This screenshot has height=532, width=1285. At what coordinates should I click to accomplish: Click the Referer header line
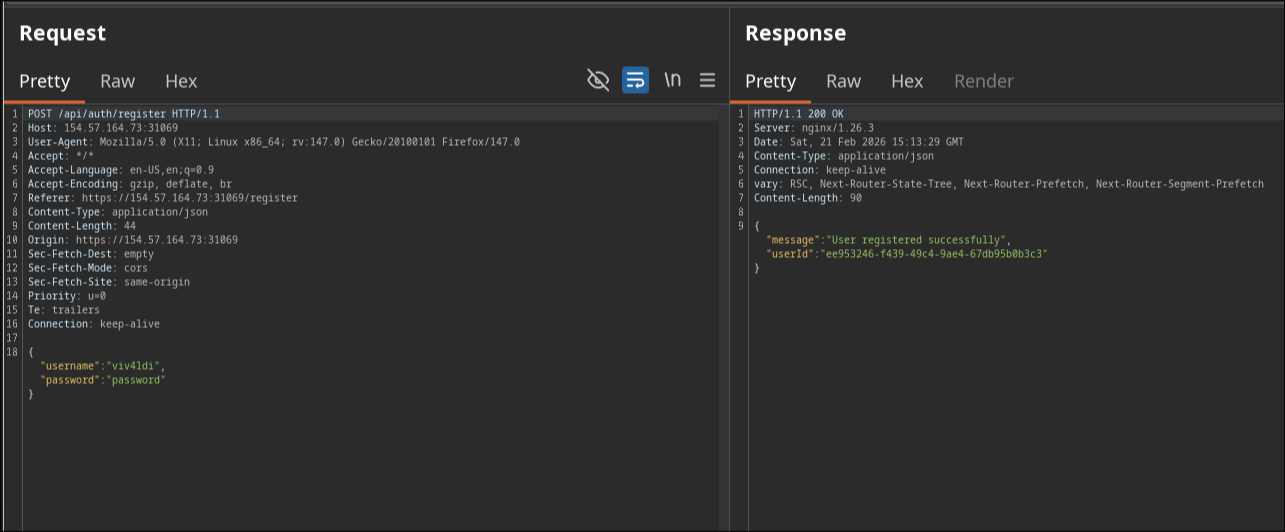[x=163, y=198]
